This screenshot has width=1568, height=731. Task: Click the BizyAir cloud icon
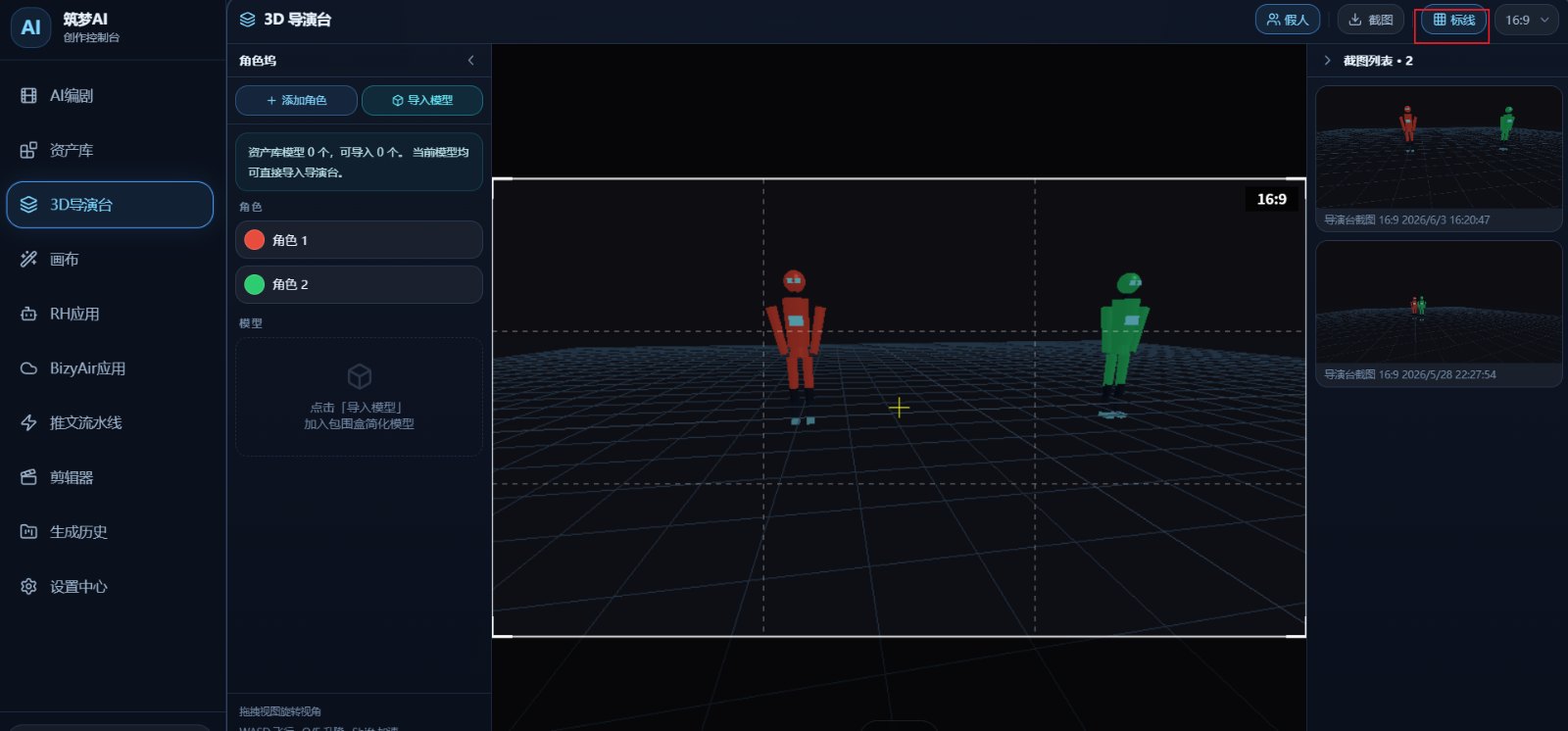28,368
